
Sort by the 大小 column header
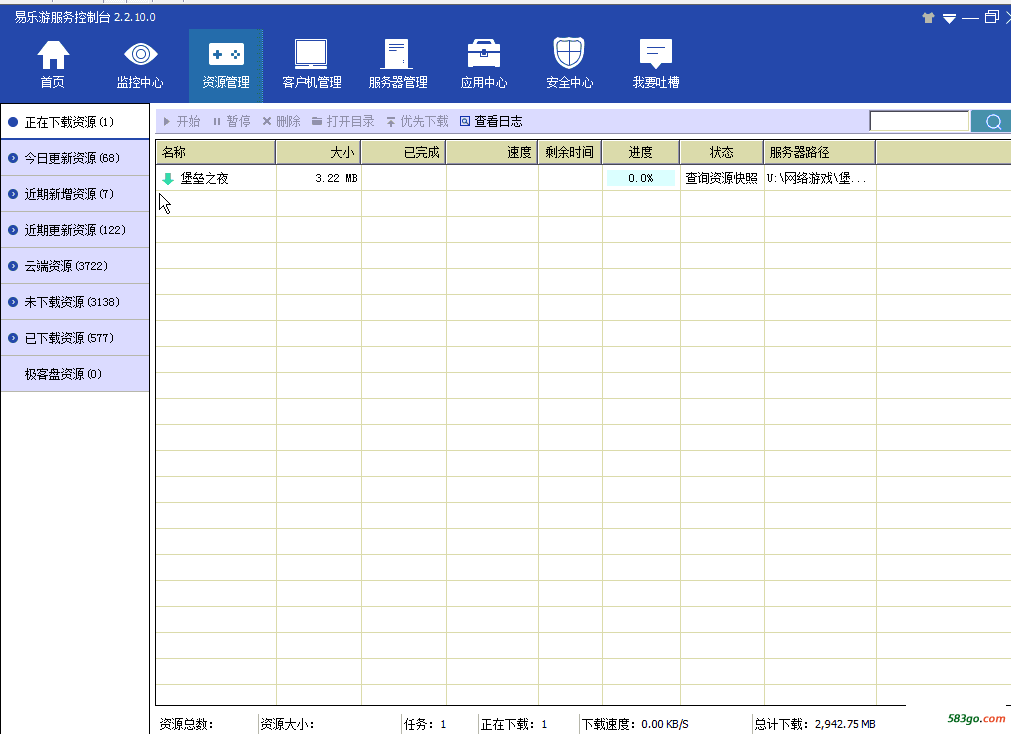318,152
